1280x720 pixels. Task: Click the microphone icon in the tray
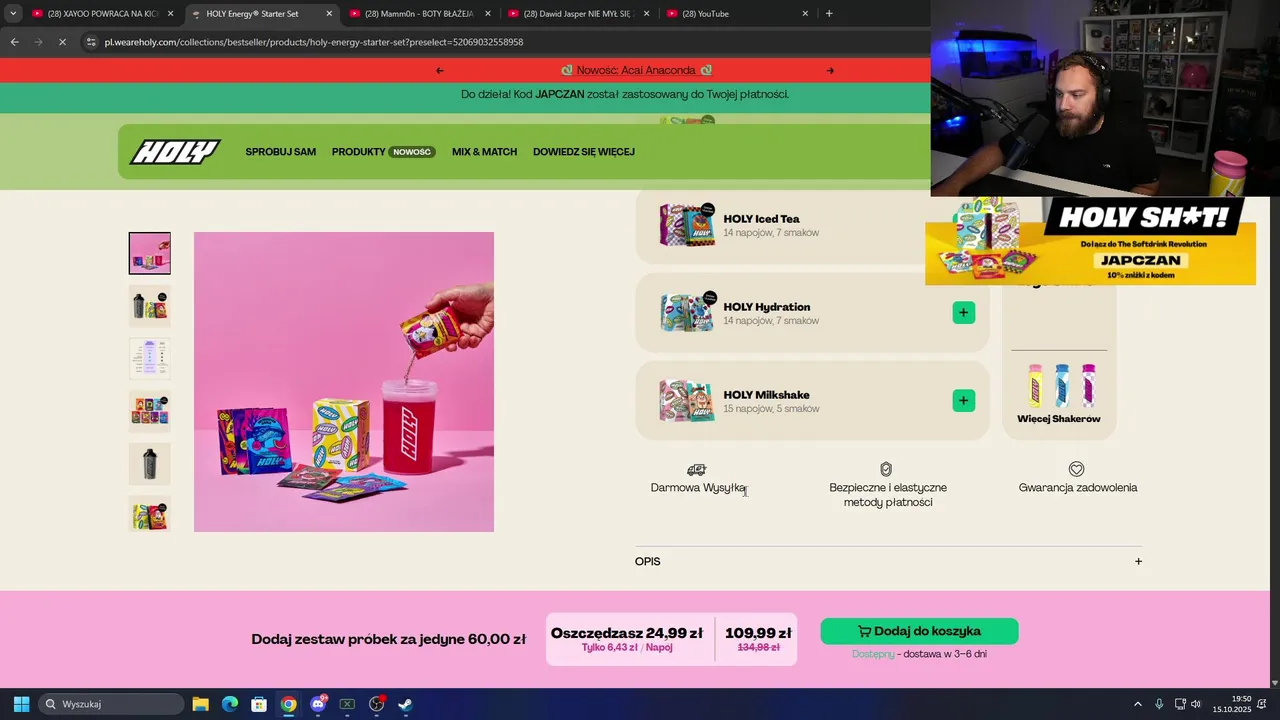(1159, 704)
